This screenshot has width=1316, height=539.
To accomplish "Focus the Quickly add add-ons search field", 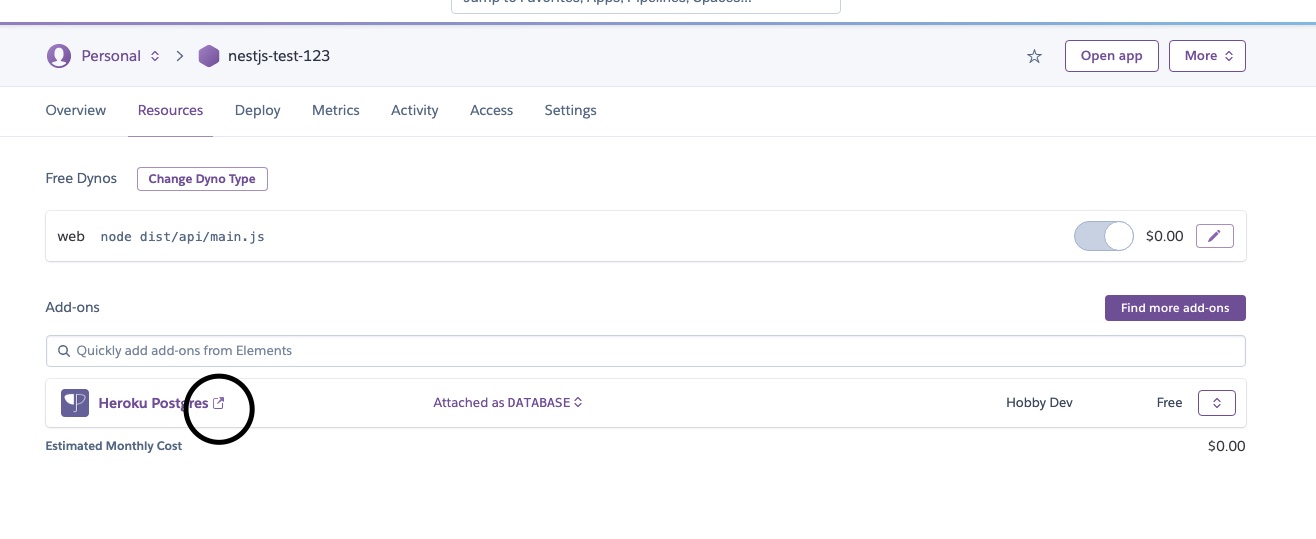I will click(x=646, y=351).
